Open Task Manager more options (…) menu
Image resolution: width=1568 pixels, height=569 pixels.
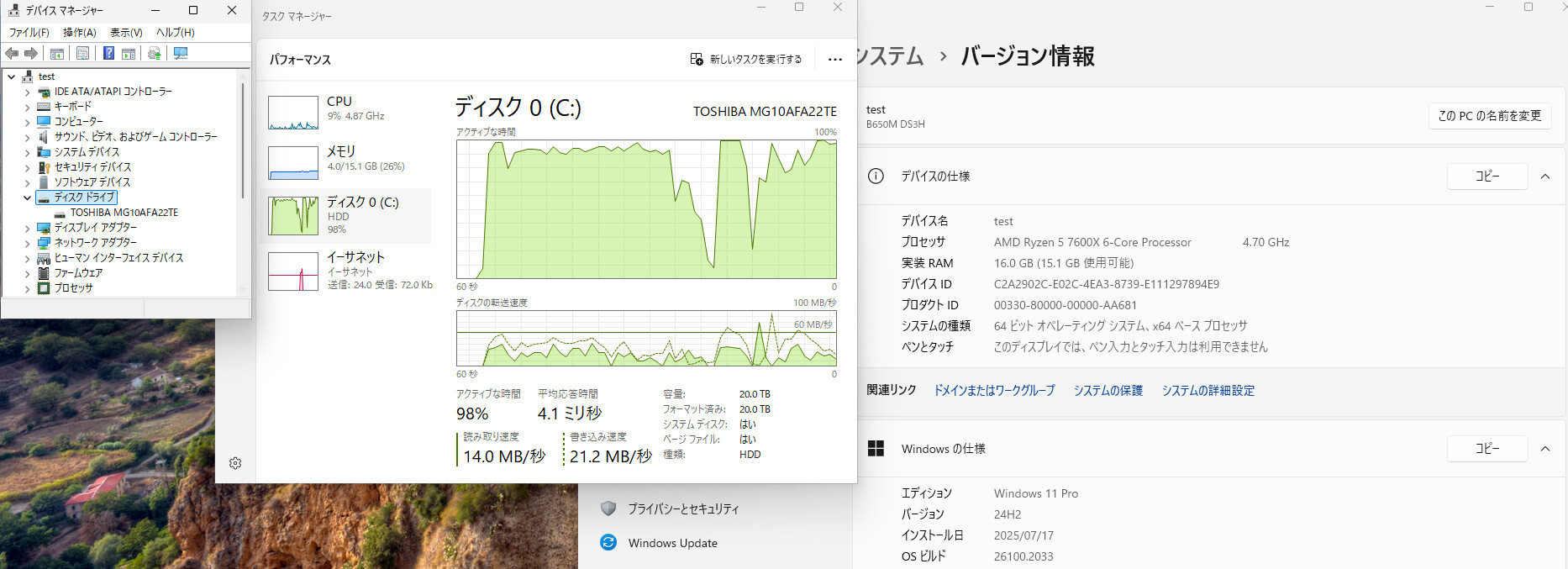coord(834,60)
